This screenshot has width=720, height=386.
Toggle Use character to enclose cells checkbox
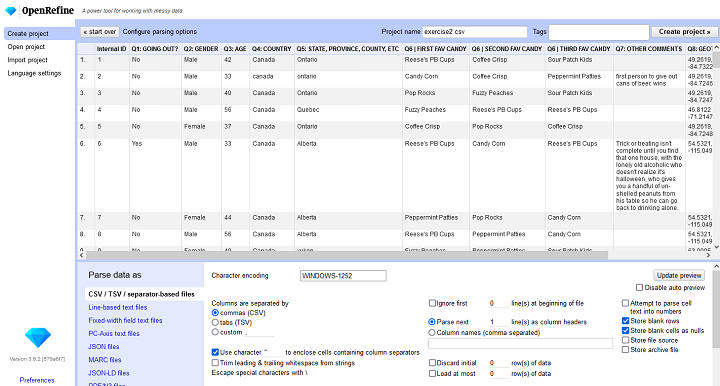coord(215,352)
